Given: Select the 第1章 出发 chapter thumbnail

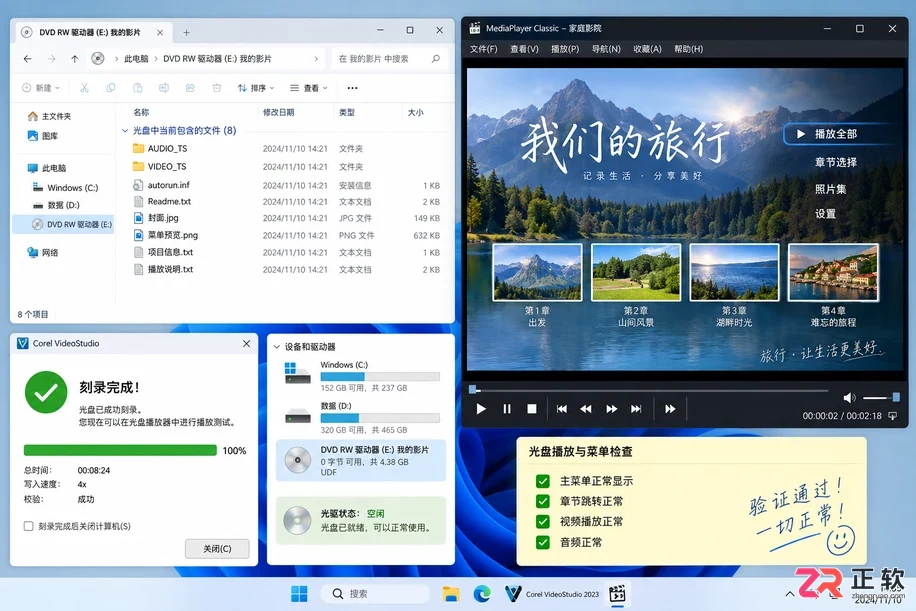Looking at the screenshot, I should point(537,272).
